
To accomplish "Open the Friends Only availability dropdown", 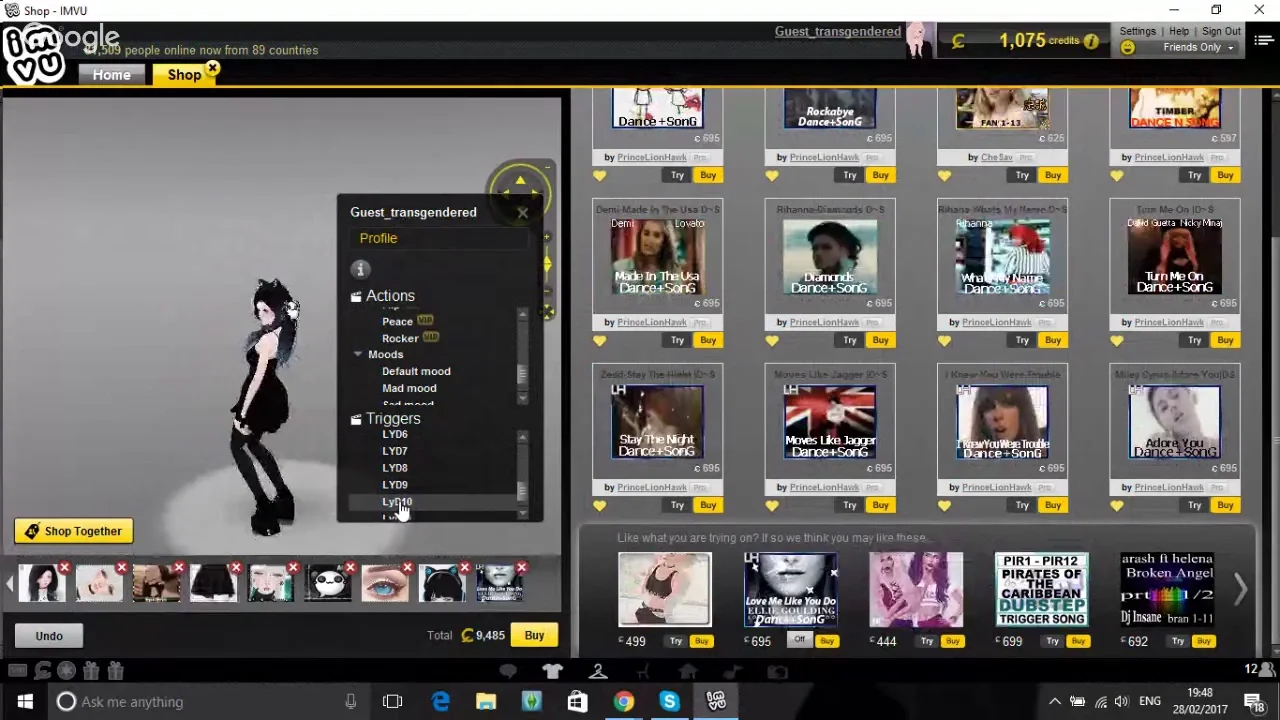I will click(x=1195, y=47).
